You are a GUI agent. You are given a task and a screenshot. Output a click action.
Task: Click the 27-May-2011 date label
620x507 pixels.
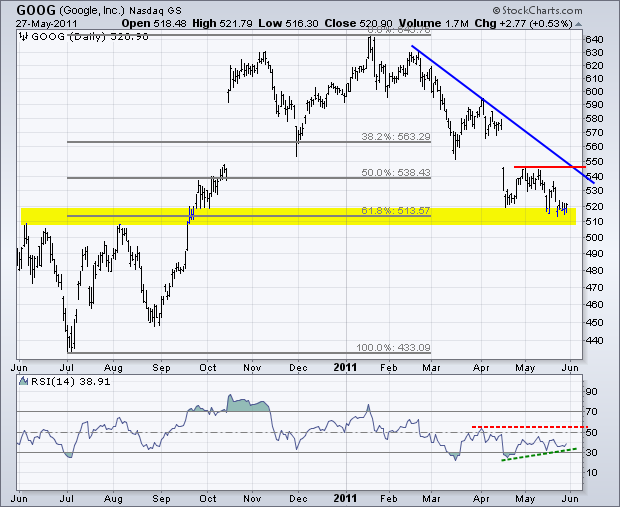[47, 24]
